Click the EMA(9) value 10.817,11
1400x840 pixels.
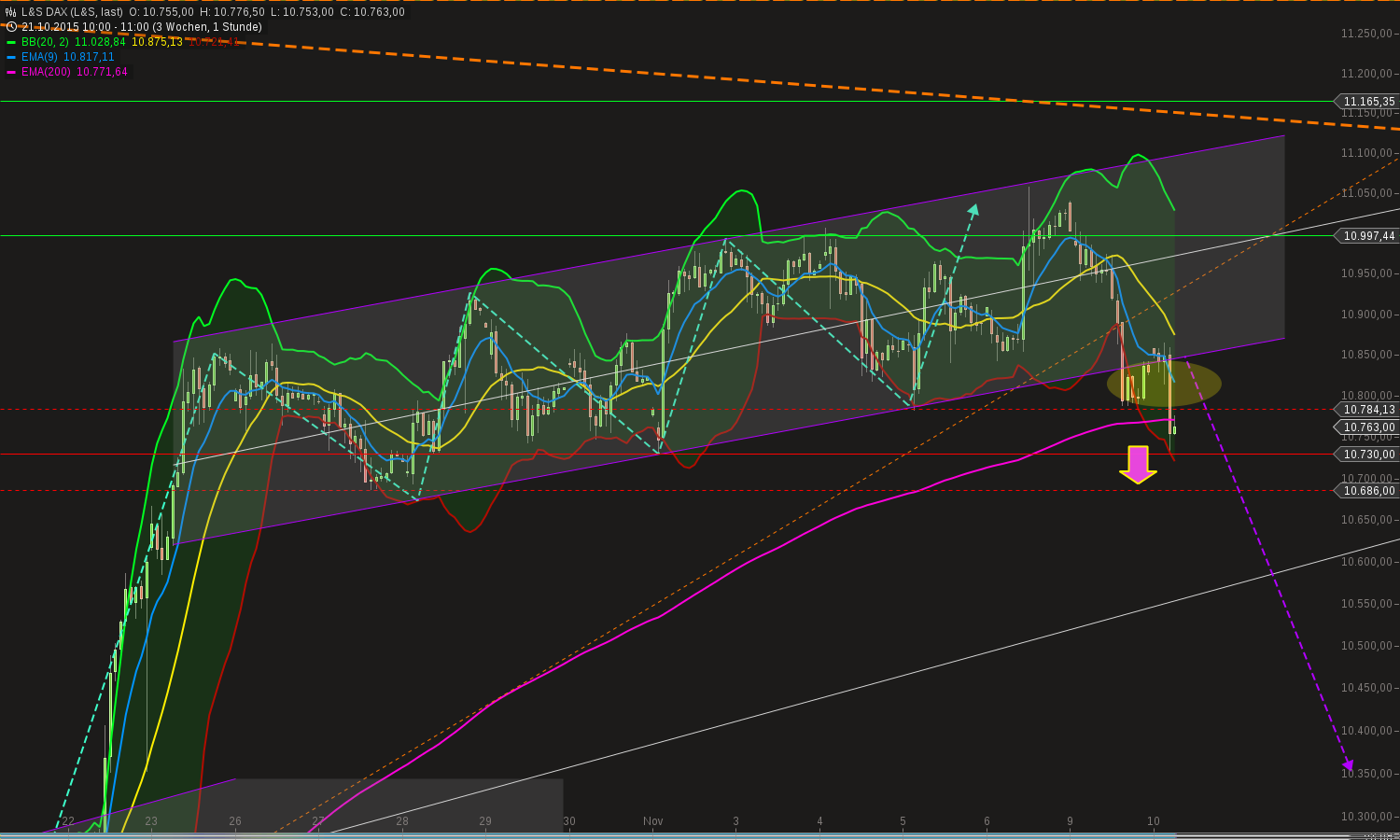click(x=89, y=57)
